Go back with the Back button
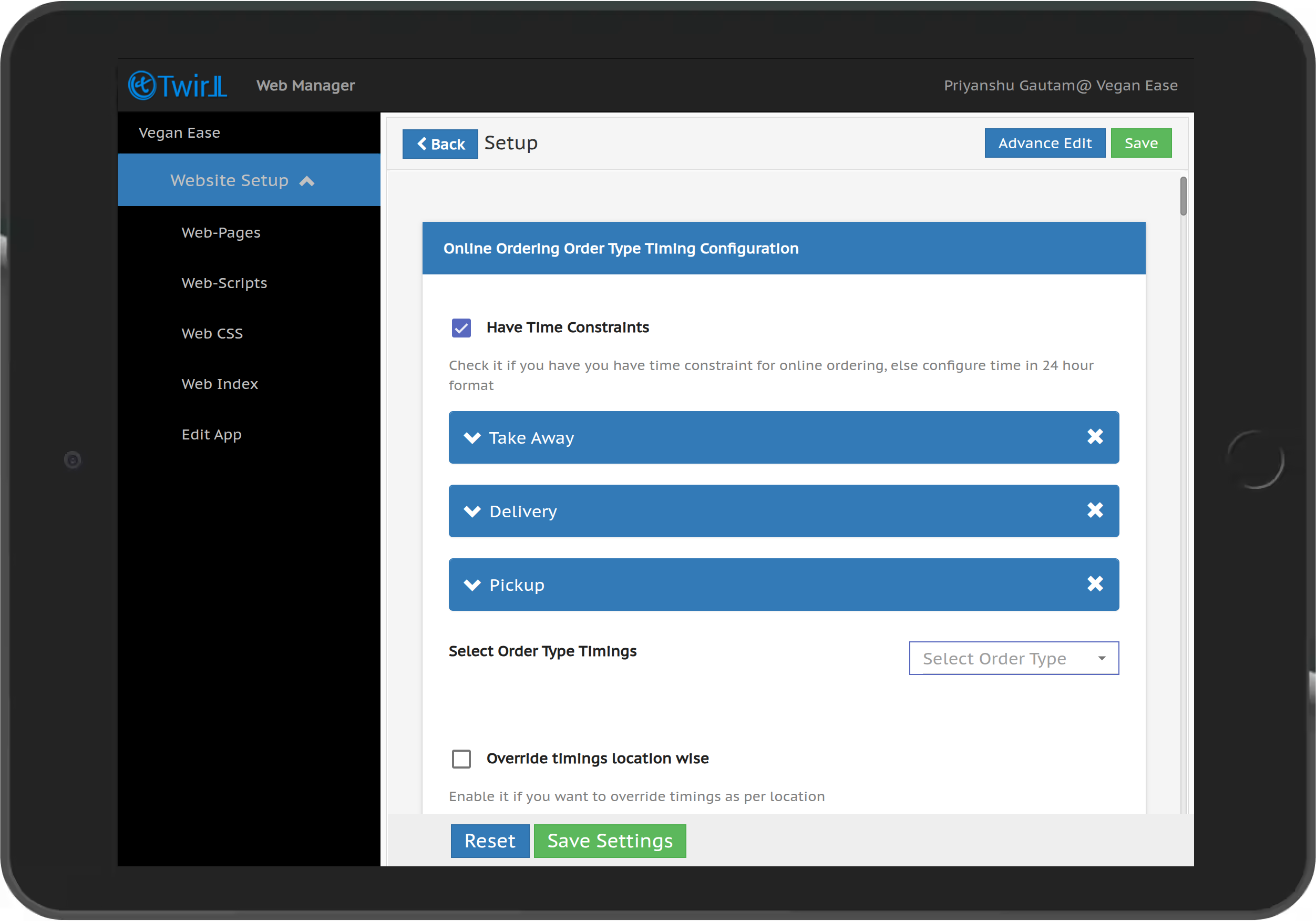The image size is (1316, 921). [439, 144]
